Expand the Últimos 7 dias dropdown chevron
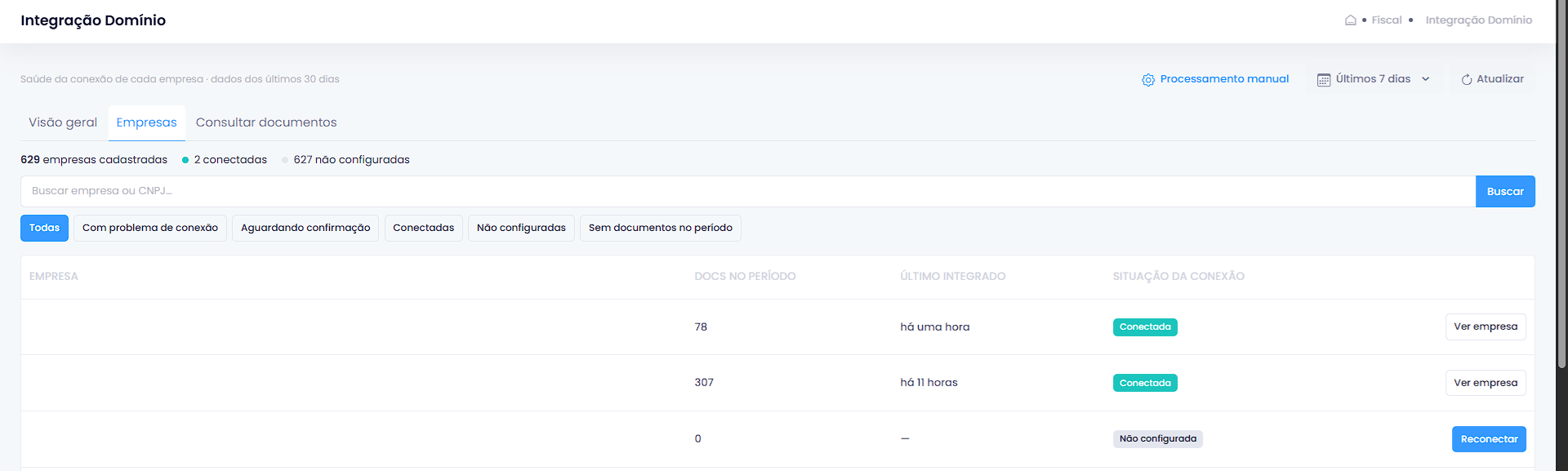The width and height of the screenshot is (1568, 471). point(1426,79)
